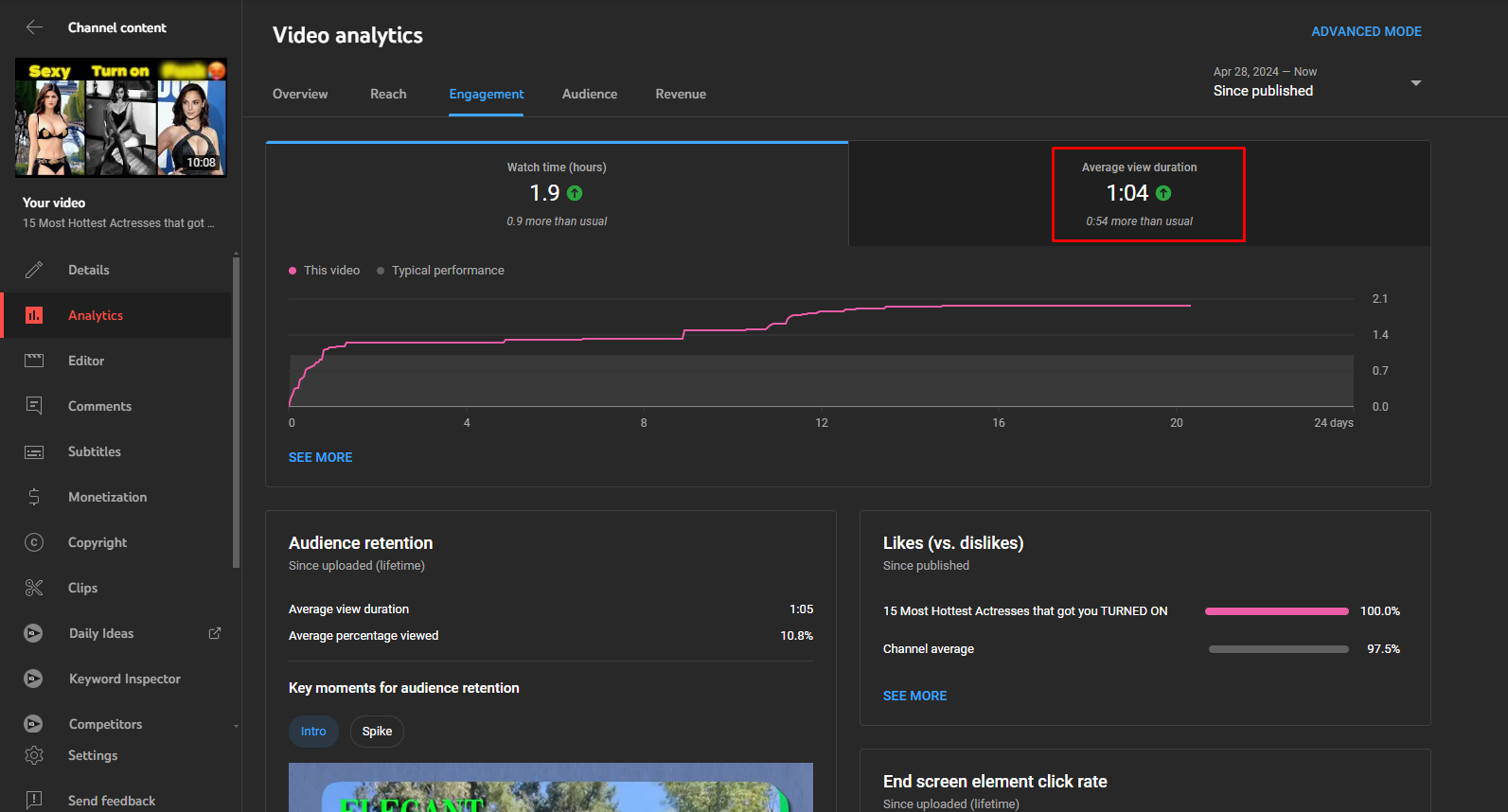Click the Channel average gray likes bar
Viewport: 1508px width, 812px height.
(1279, 649)
